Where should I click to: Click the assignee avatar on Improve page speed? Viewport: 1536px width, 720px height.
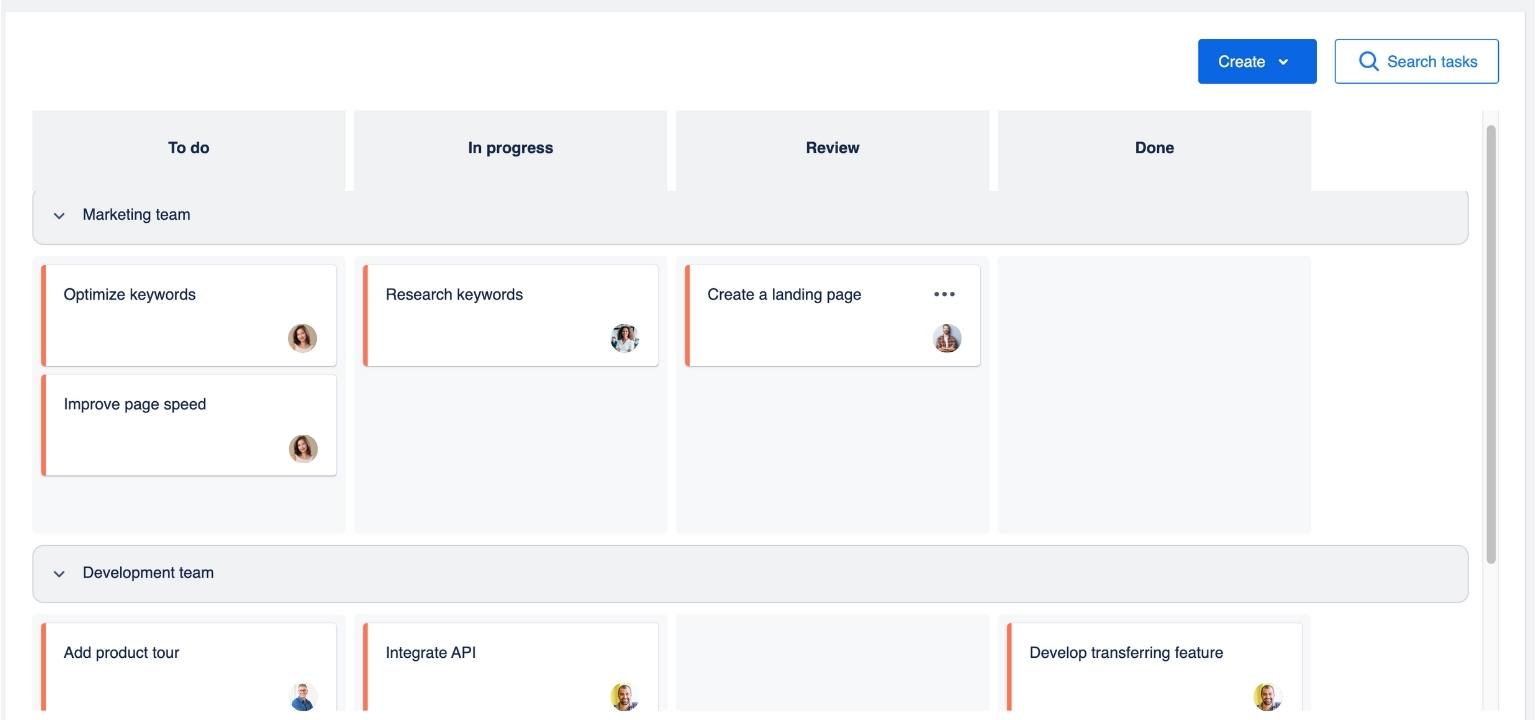point(304,447)
